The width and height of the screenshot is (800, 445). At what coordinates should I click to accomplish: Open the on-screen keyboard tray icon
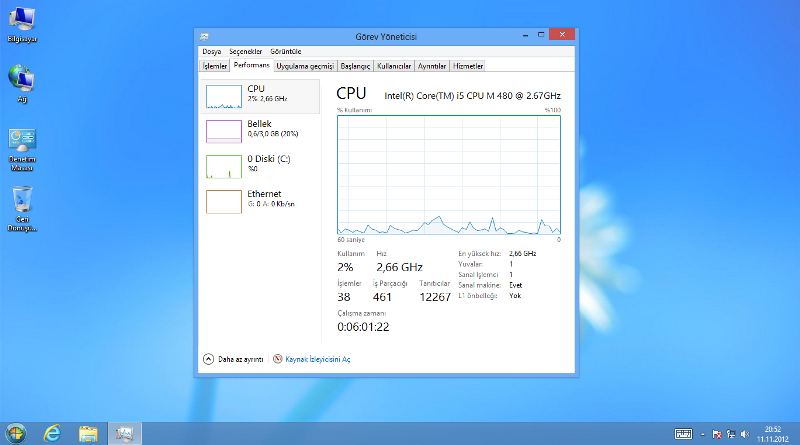683,434
